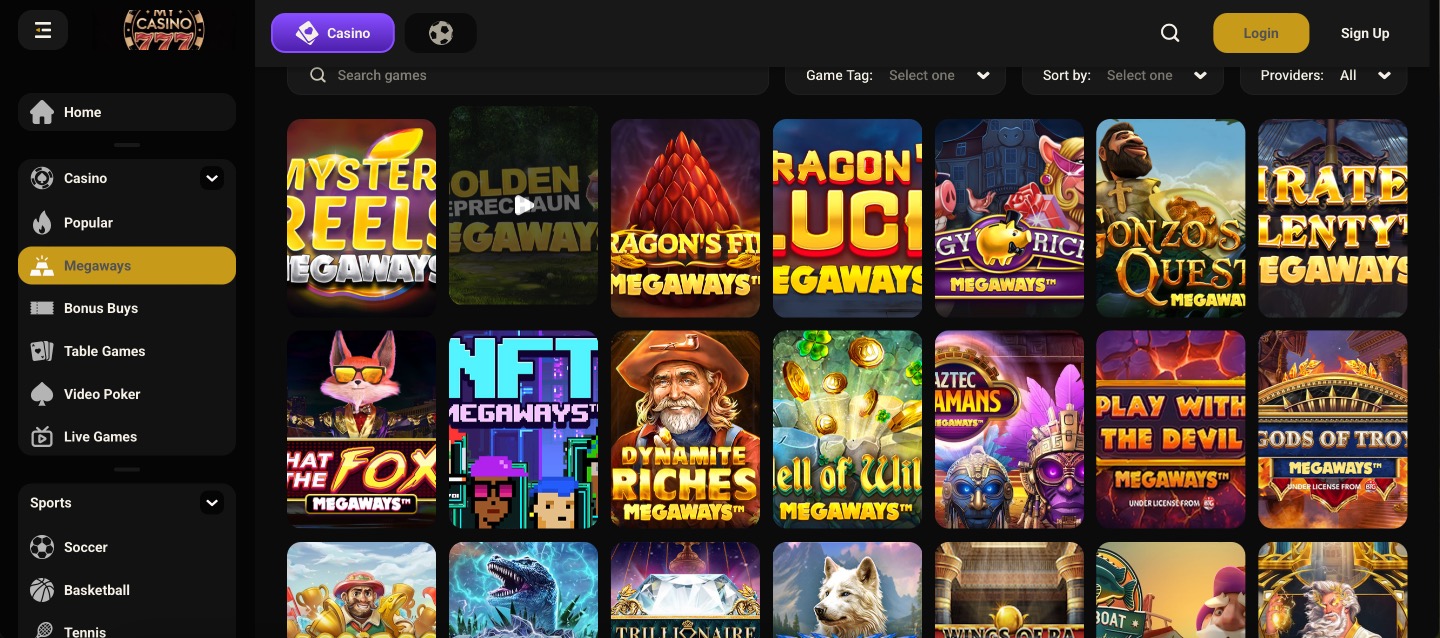Click the Sign Up link

[1365, 33]
